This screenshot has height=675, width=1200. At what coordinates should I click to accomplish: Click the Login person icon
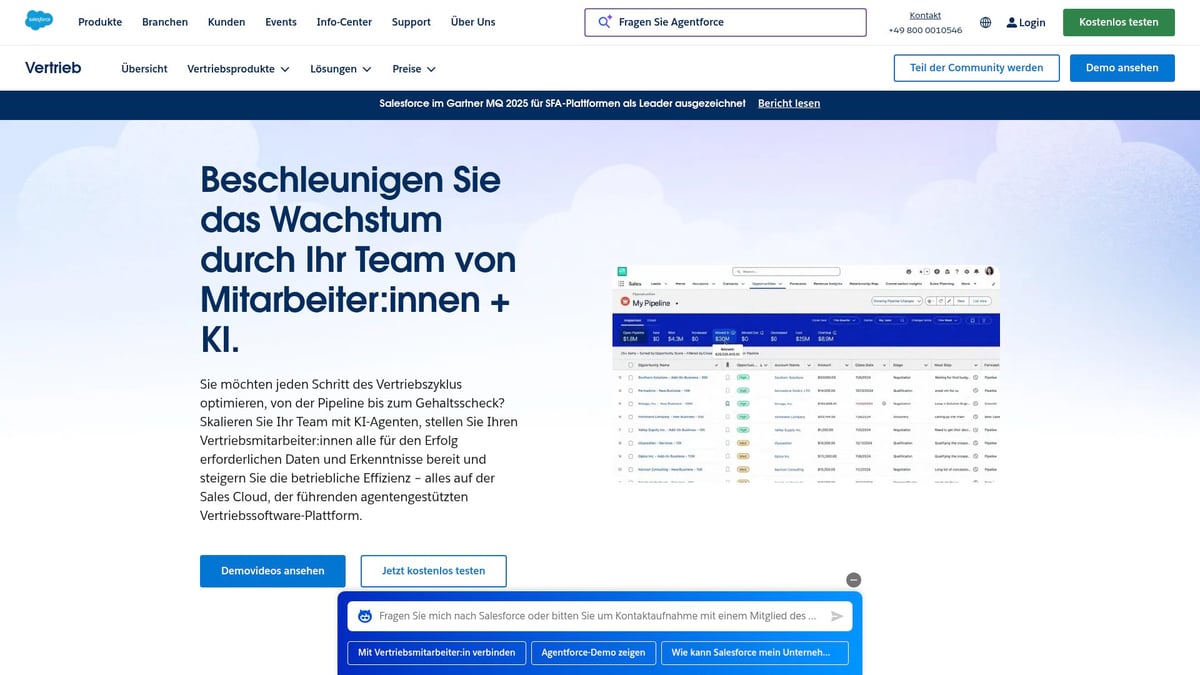1013,22
